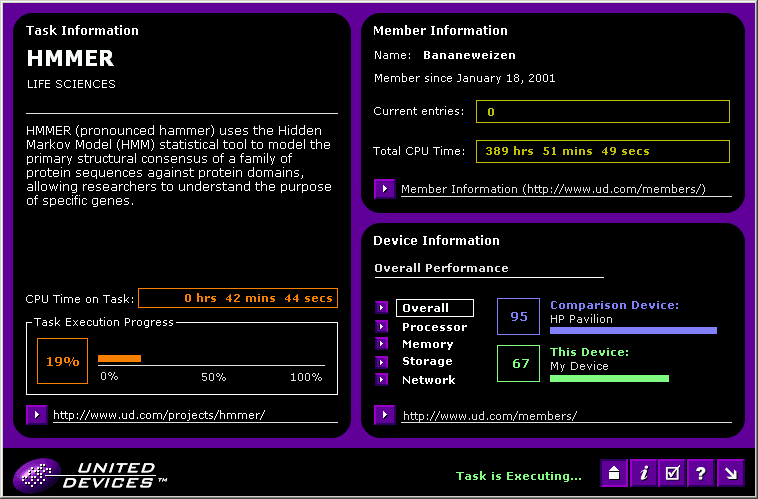758x499 pixels.
Task: Click the checkmark preferences icon
Action: tap(672, 473)
